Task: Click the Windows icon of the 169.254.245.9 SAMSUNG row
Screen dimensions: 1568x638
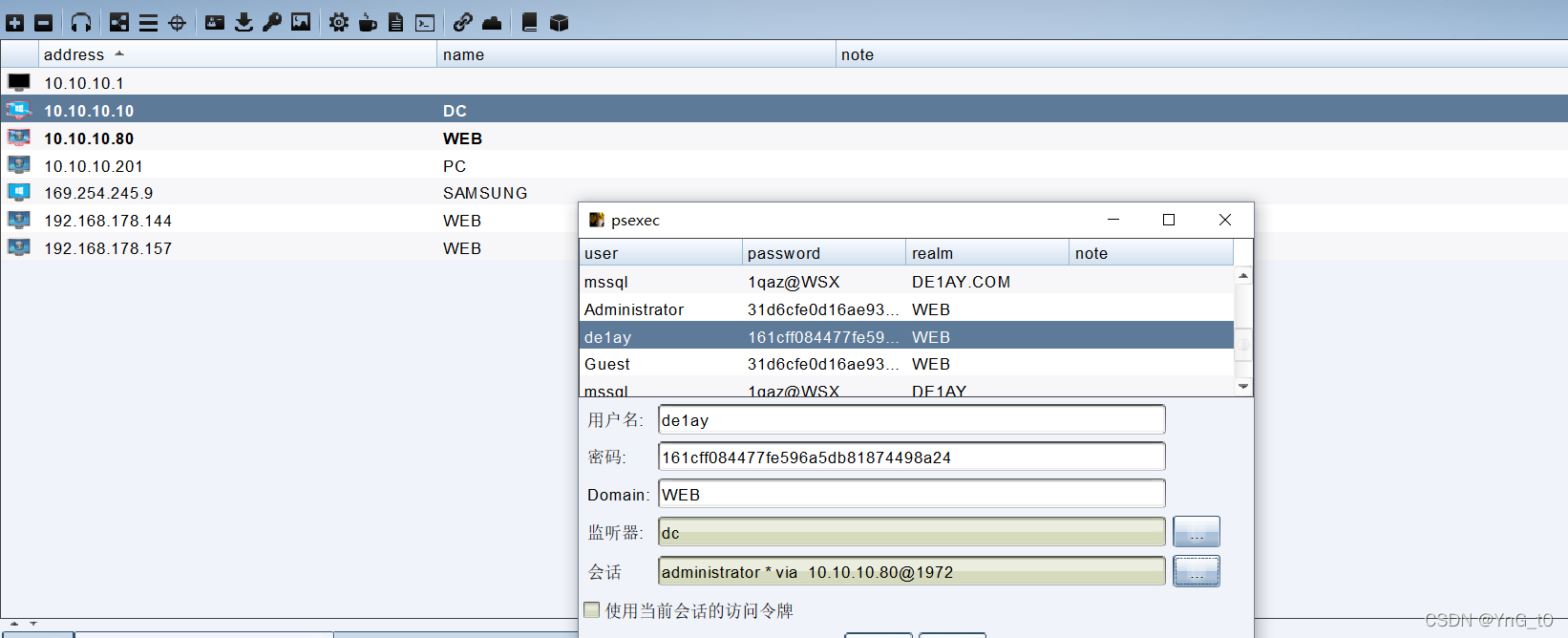Action: pos(19,192)
